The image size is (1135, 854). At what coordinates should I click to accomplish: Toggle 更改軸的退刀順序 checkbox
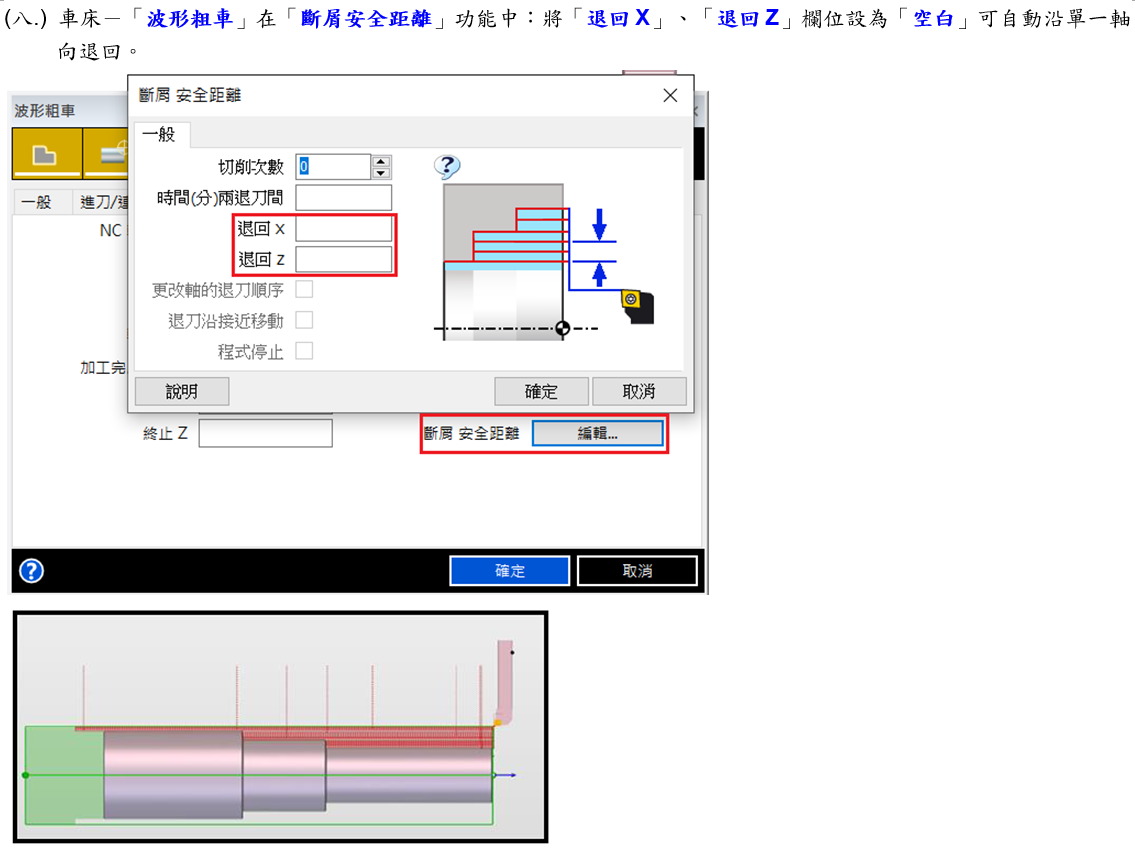click(x=304, y=290)
